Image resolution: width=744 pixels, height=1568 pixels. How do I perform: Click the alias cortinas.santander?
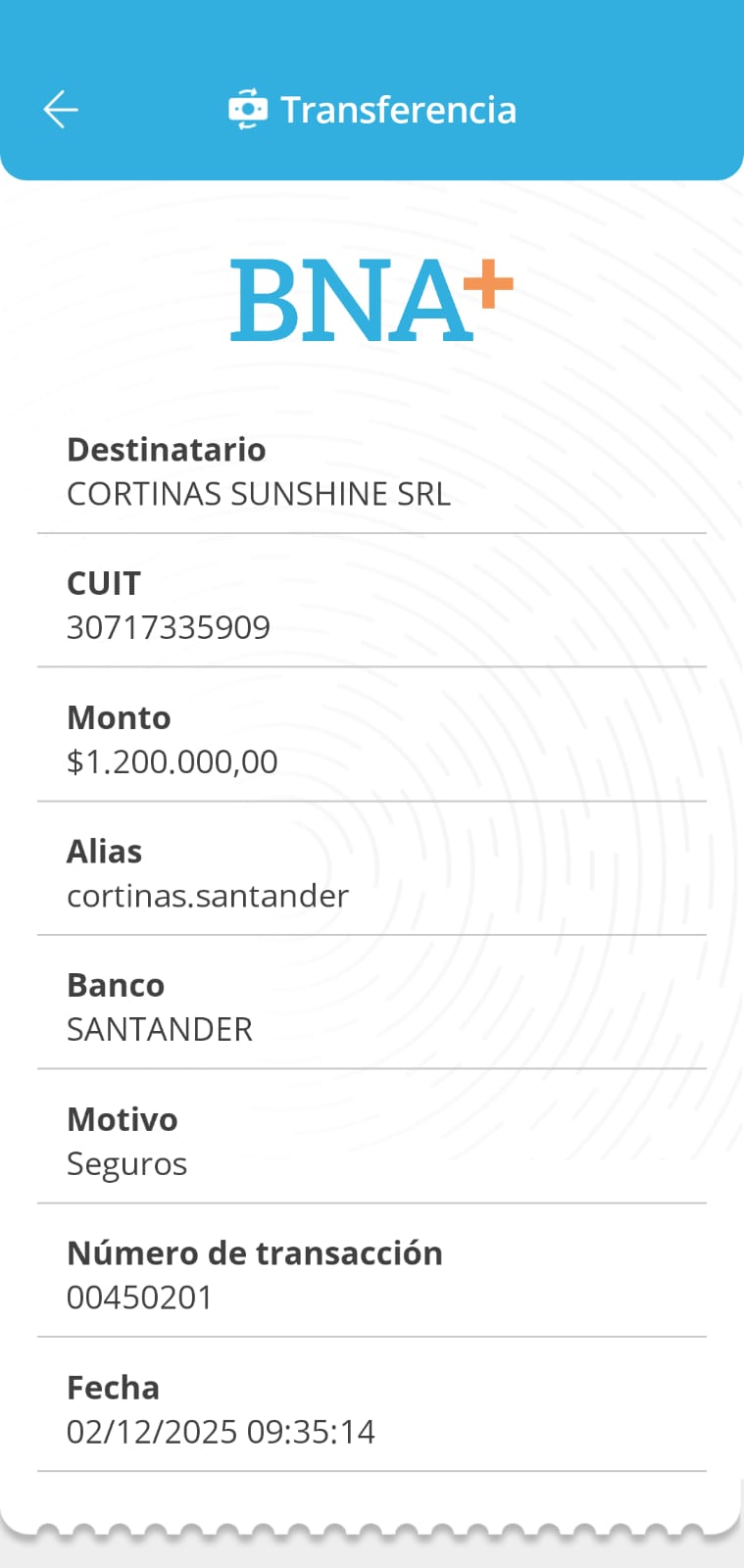pos(208,896)
